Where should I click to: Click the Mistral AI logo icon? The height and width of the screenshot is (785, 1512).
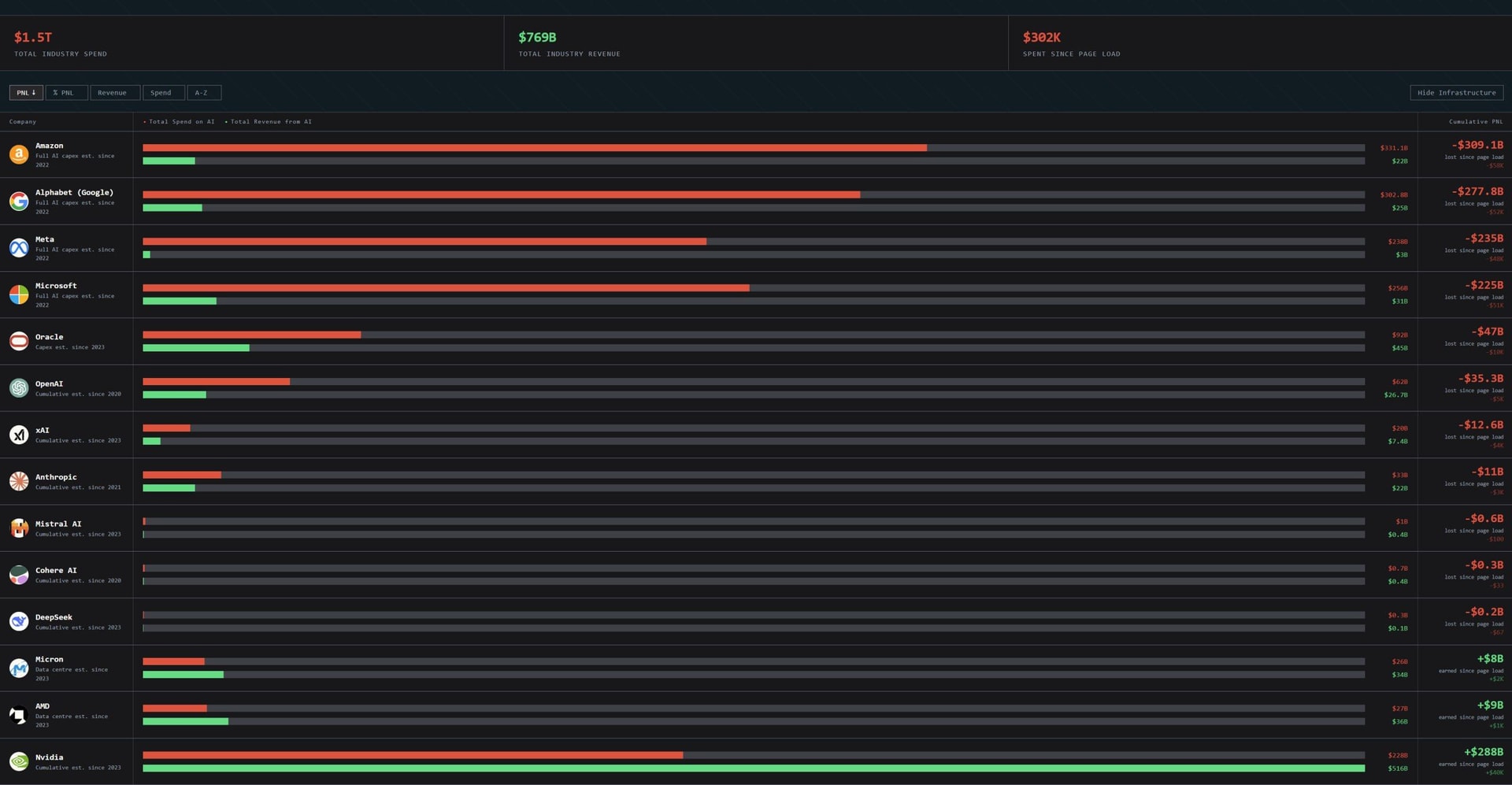click(x=19, y=528)
